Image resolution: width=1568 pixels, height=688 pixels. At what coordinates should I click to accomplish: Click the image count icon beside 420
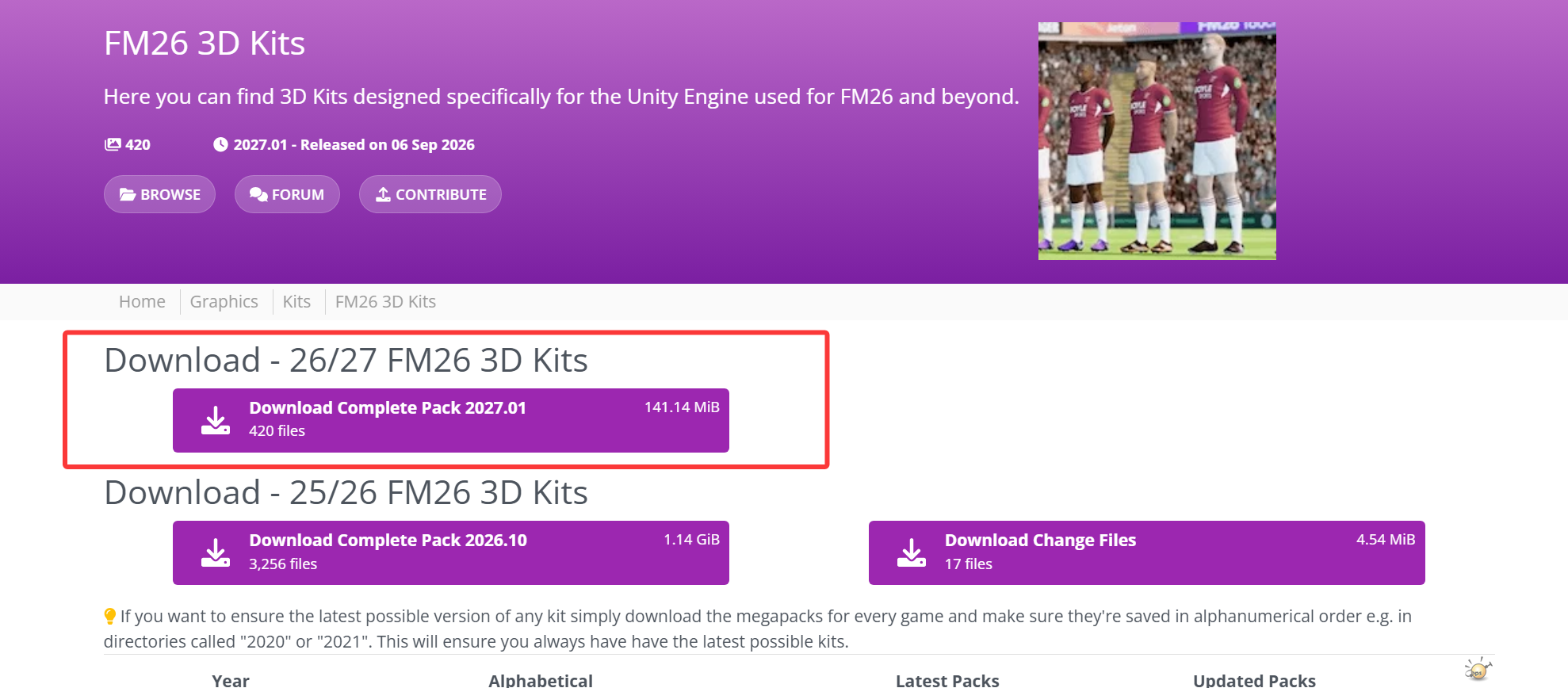(x=113, y=144)
